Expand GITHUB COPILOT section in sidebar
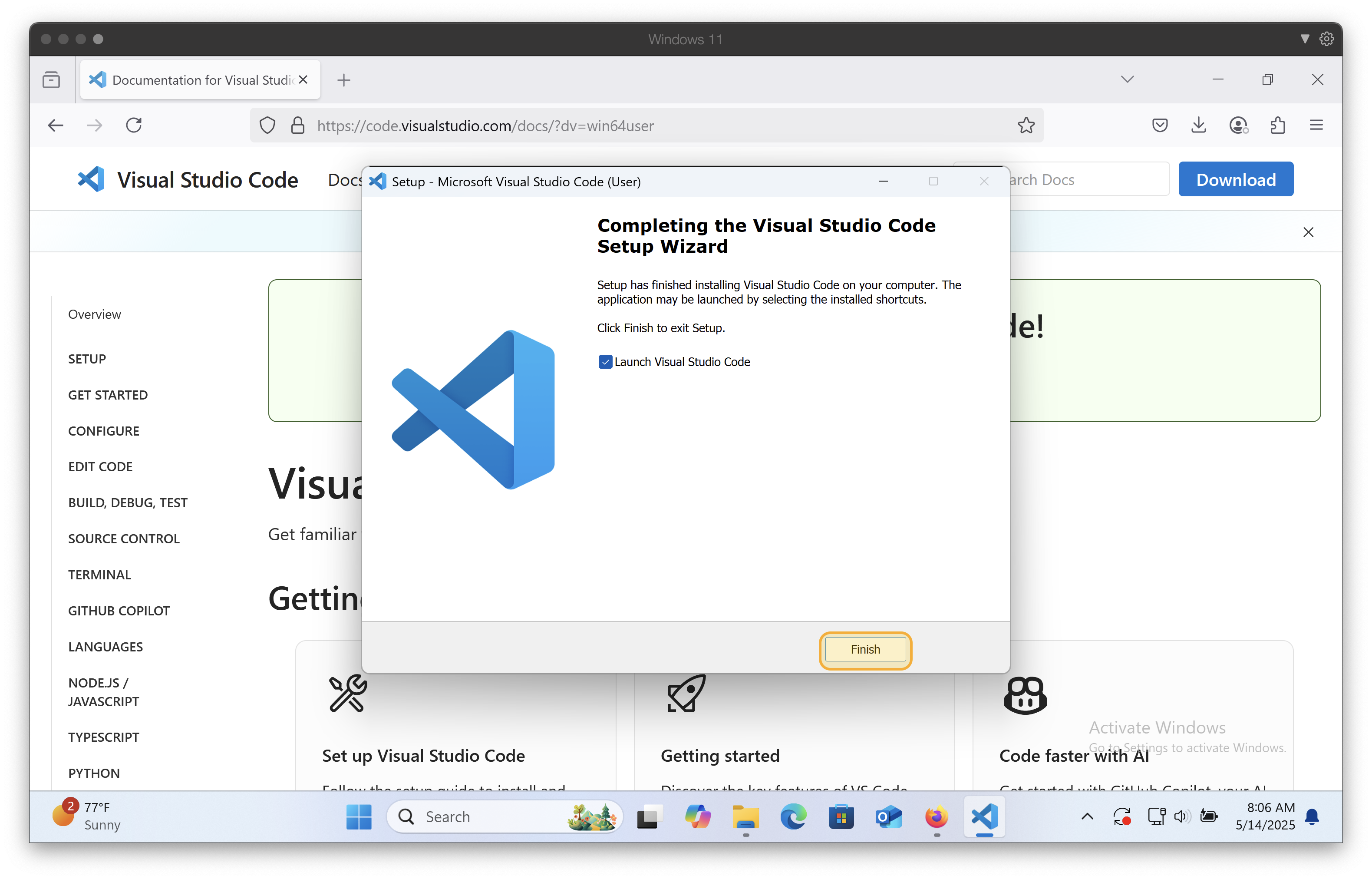Screen dimensions: 1372x879 [119, 611]
